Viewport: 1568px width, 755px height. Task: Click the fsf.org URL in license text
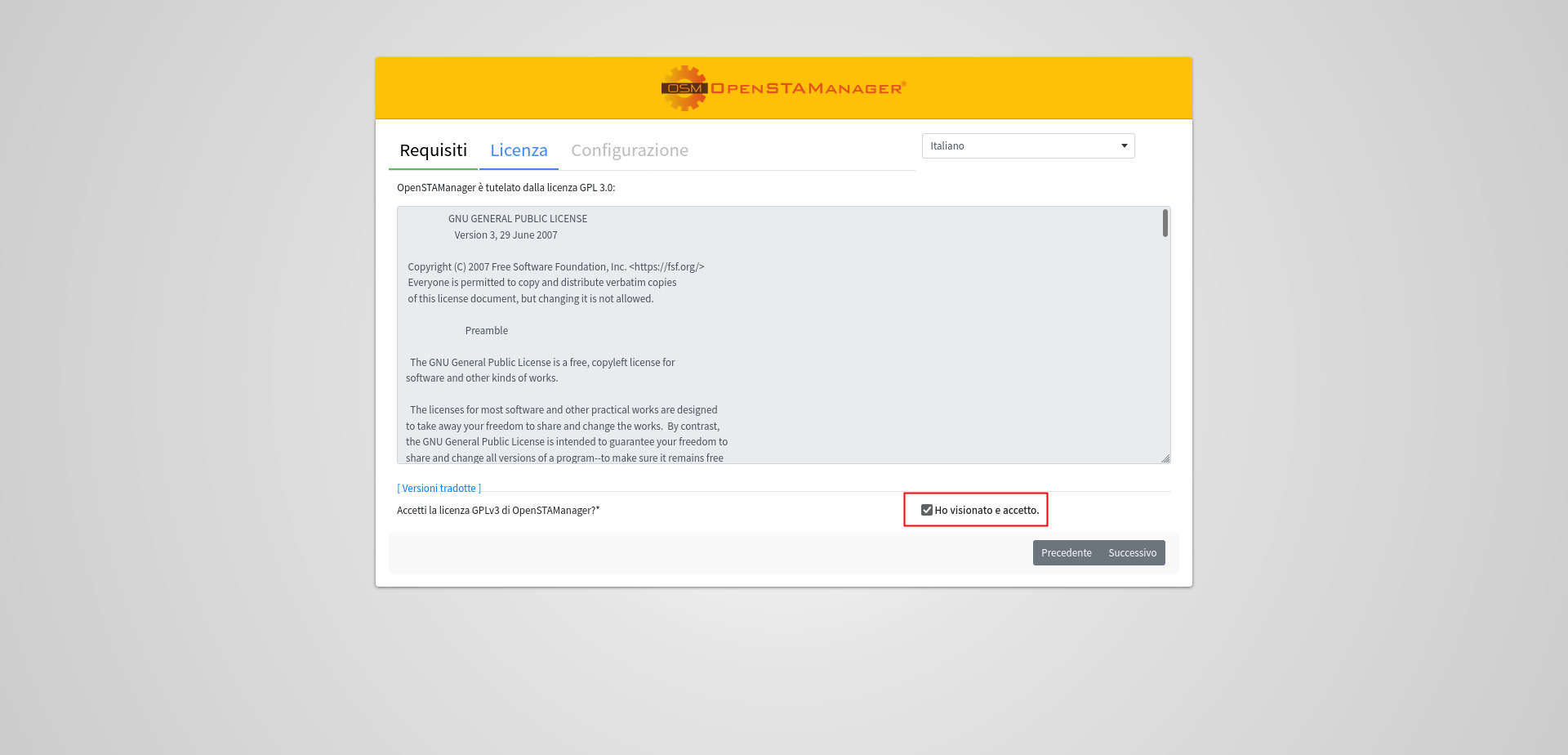666,266
